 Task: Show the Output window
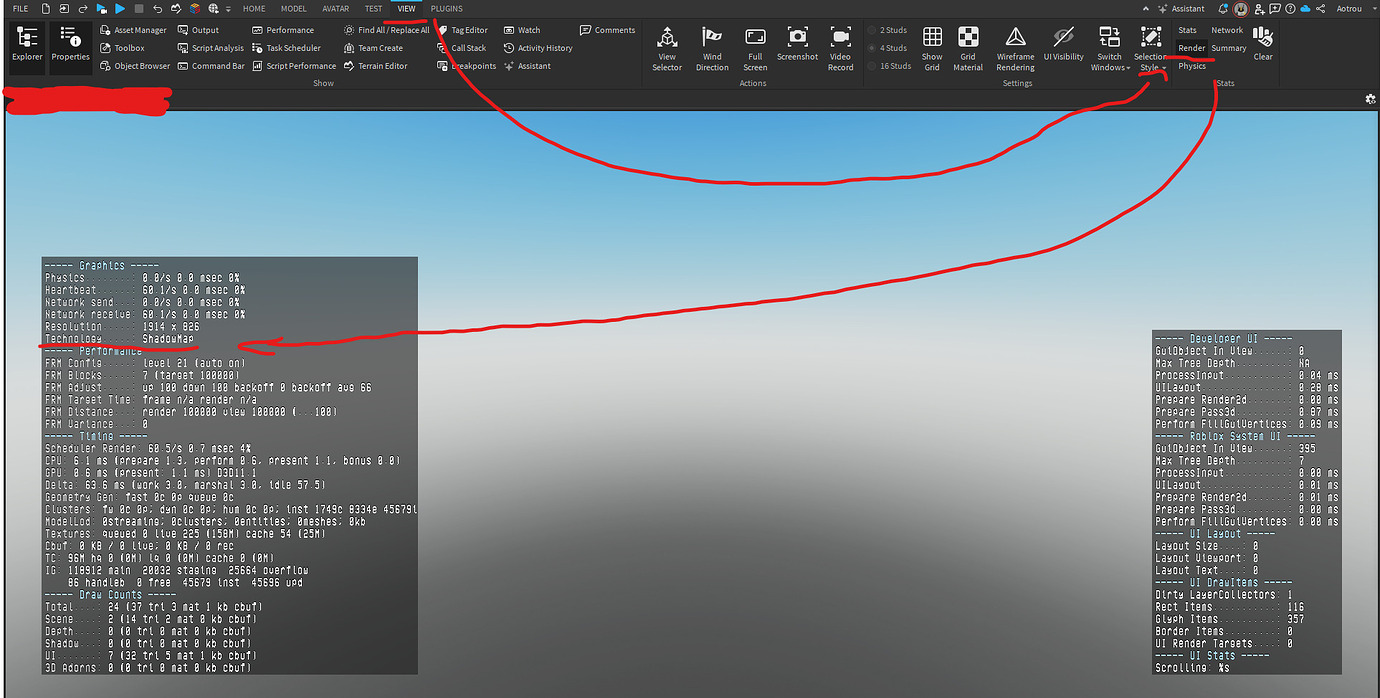(x=198, y=30)
